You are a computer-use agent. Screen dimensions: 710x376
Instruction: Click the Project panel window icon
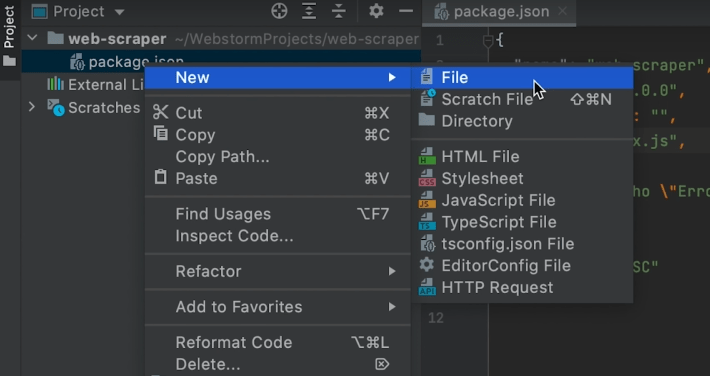(40, 12)
